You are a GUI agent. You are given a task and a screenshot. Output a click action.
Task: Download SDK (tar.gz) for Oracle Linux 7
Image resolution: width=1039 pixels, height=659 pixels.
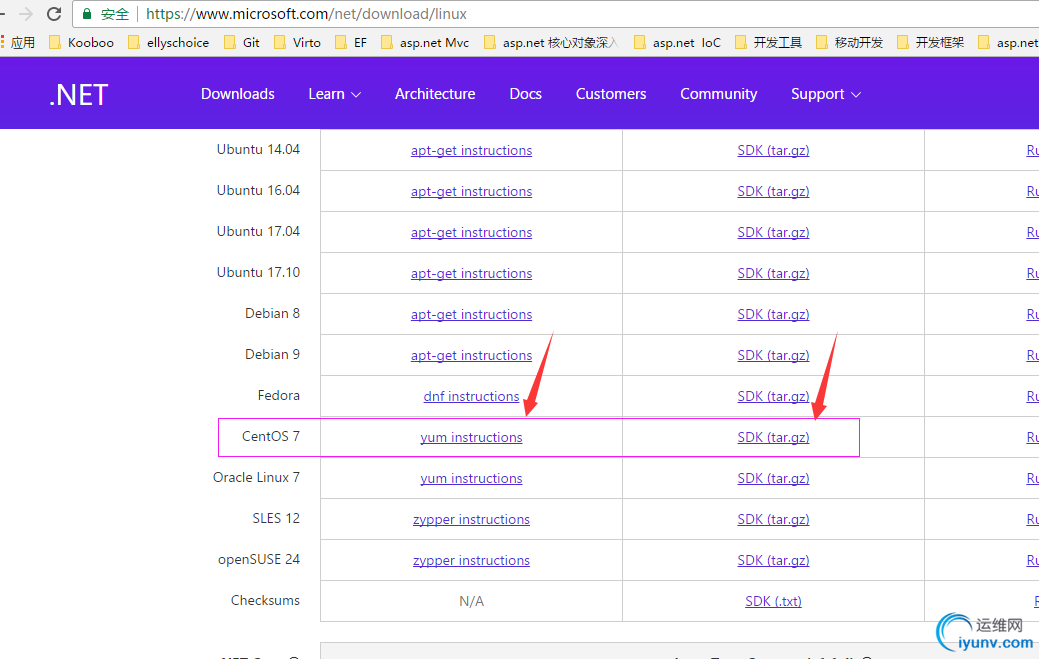[x=773, y=478]
